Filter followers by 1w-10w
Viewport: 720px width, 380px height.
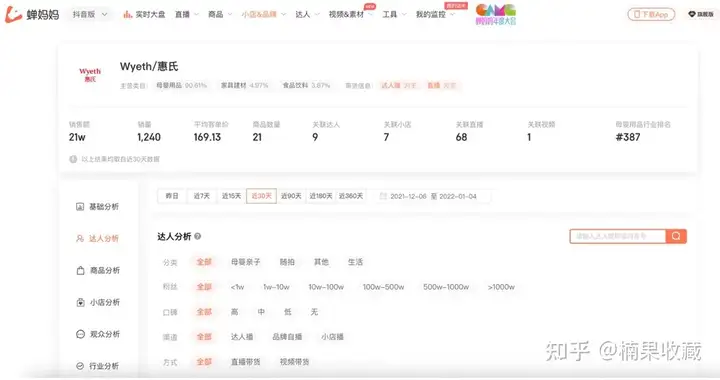pos(276,287)
